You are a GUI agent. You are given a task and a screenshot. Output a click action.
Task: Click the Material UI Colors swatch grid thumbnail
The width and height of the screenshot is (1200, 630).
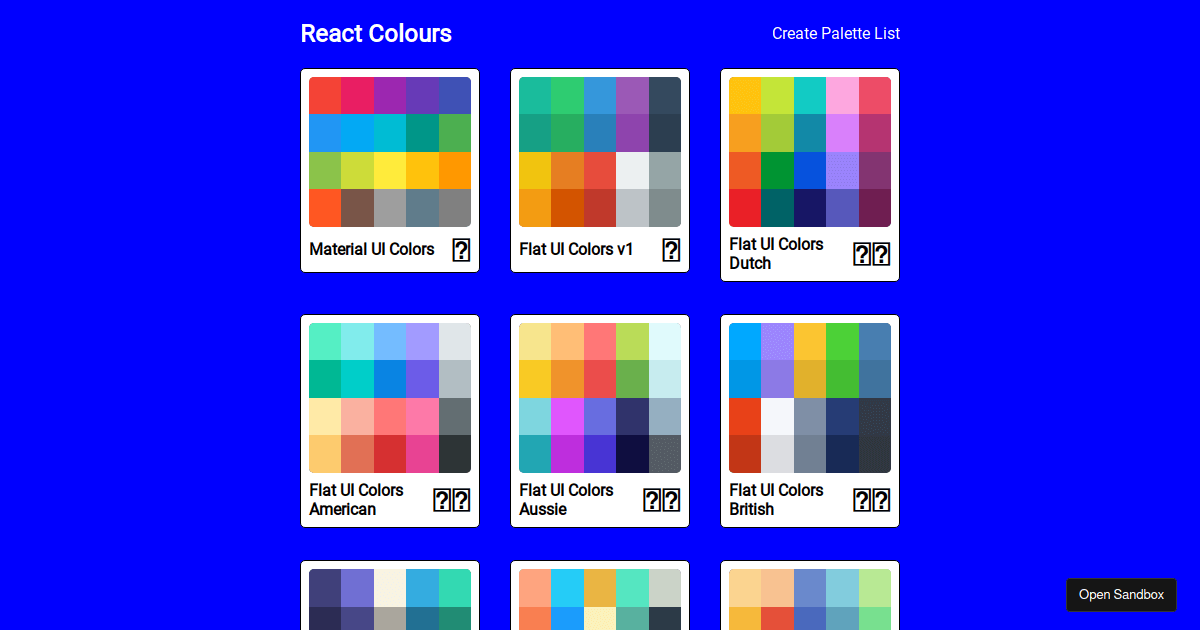(390, 152)
